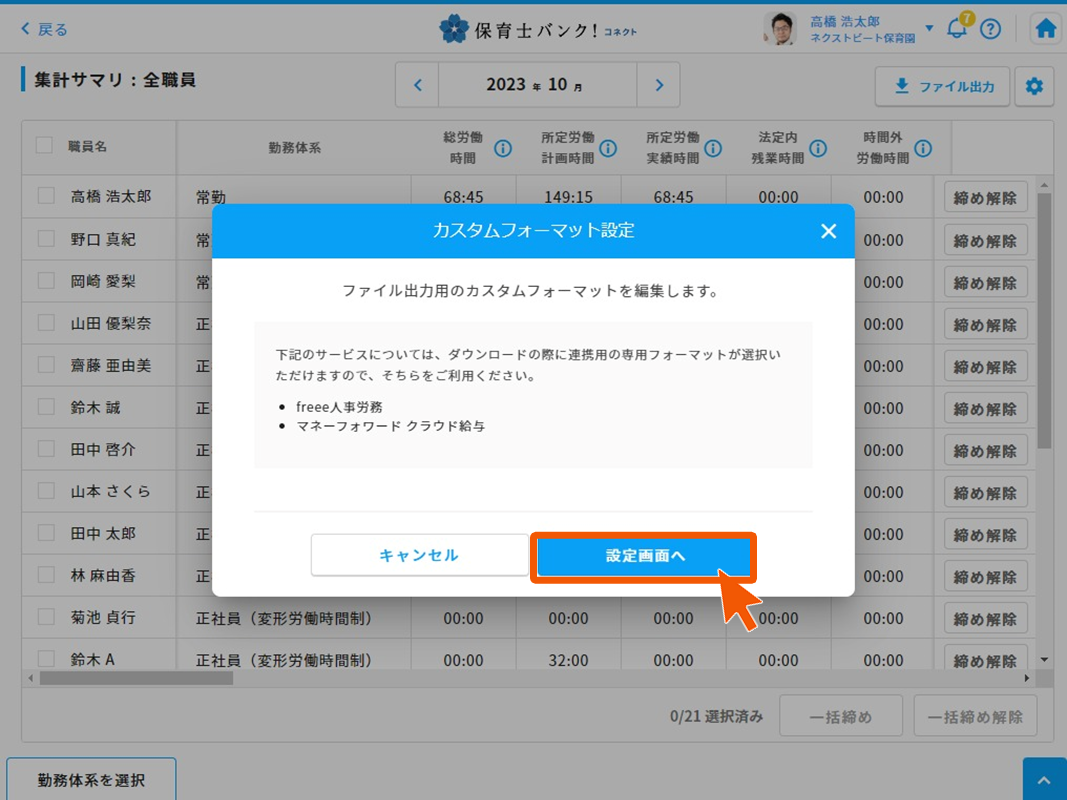1067x800 pixels.
Task: Expand the user account dropdown arrow
Action: click(929, 28)
